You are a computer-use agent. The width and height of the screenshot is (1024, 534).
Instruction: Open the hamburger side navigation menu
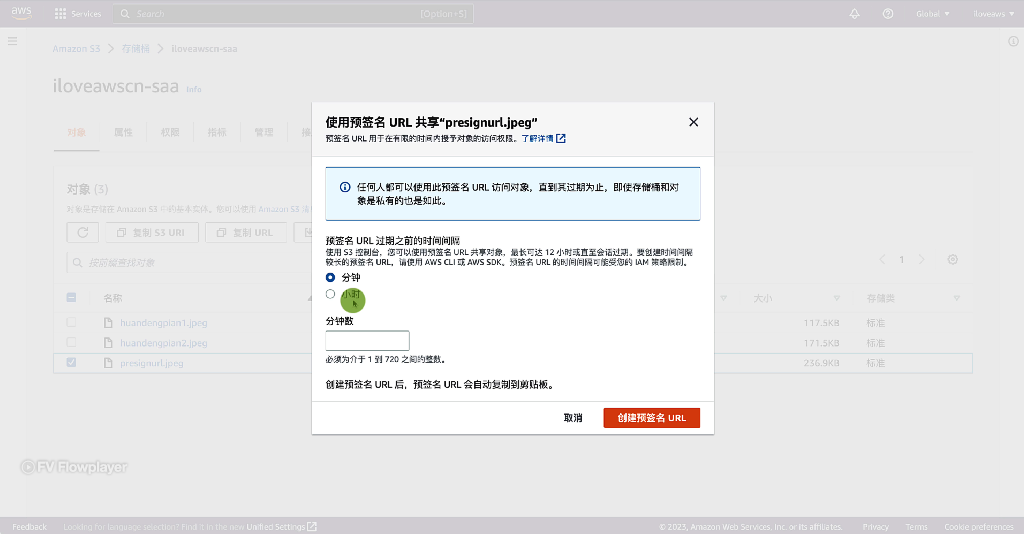pyautogui.click(x=12, y=41)
